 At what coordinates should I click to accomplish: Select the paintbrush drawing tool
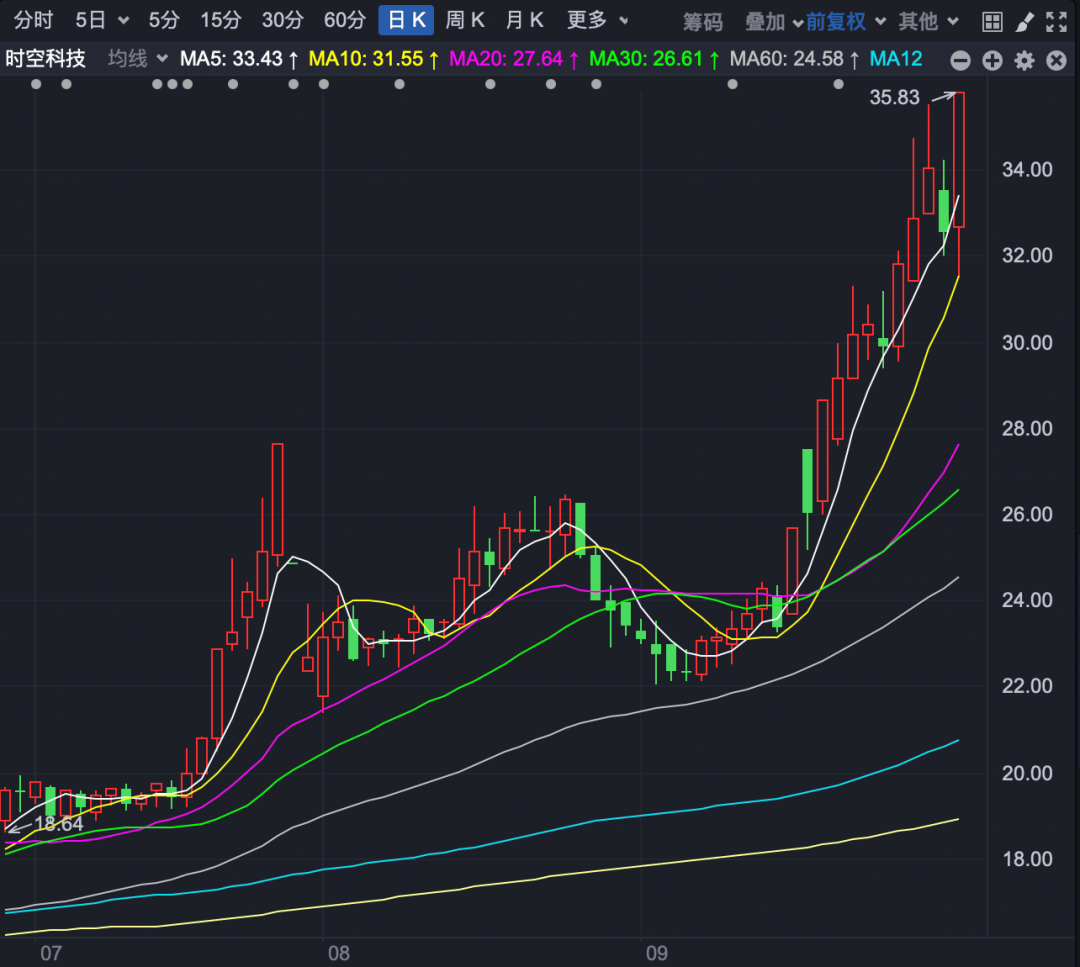click(1024, 21)
